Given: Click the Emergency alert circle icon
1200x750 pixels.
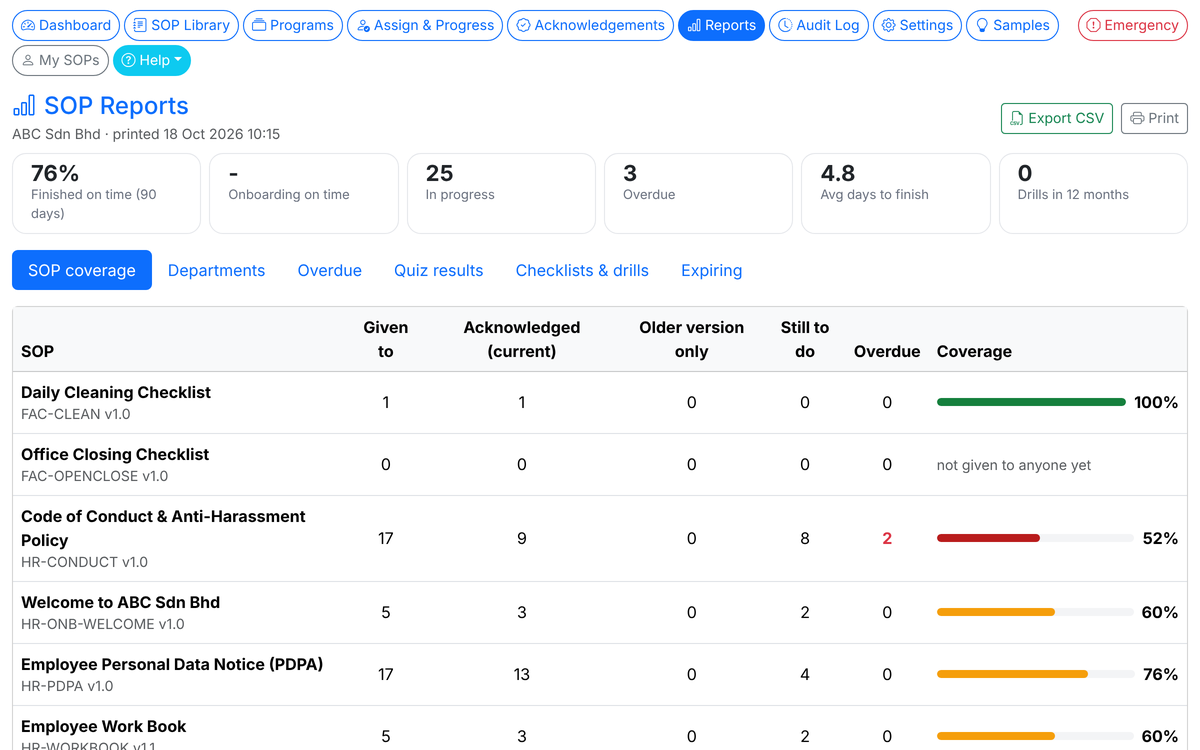Looking at the screenshot, I should pos(1093,25).
